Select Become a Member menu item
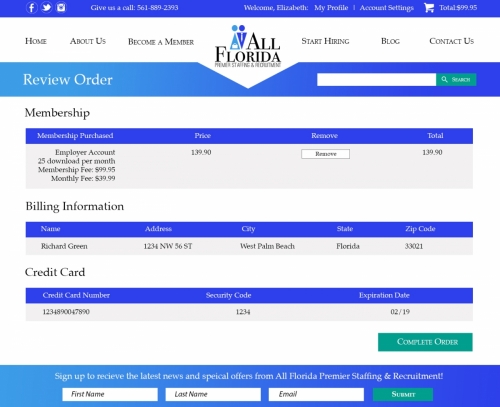The width and height of the screenshot is (500, 407). click(x=161, y=42)
